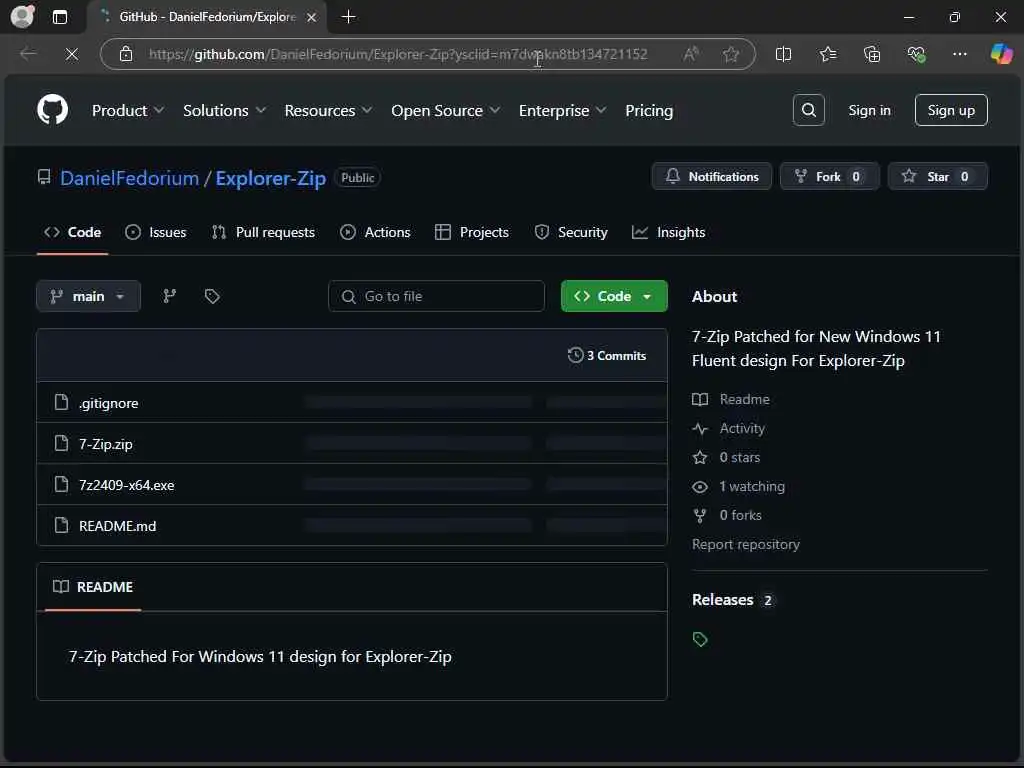Image resolution: width=1024 pixels, height=768 pixels.
Task: Click the GitHub logo icon
Action: pyautogui.click(x=52, y=110)
